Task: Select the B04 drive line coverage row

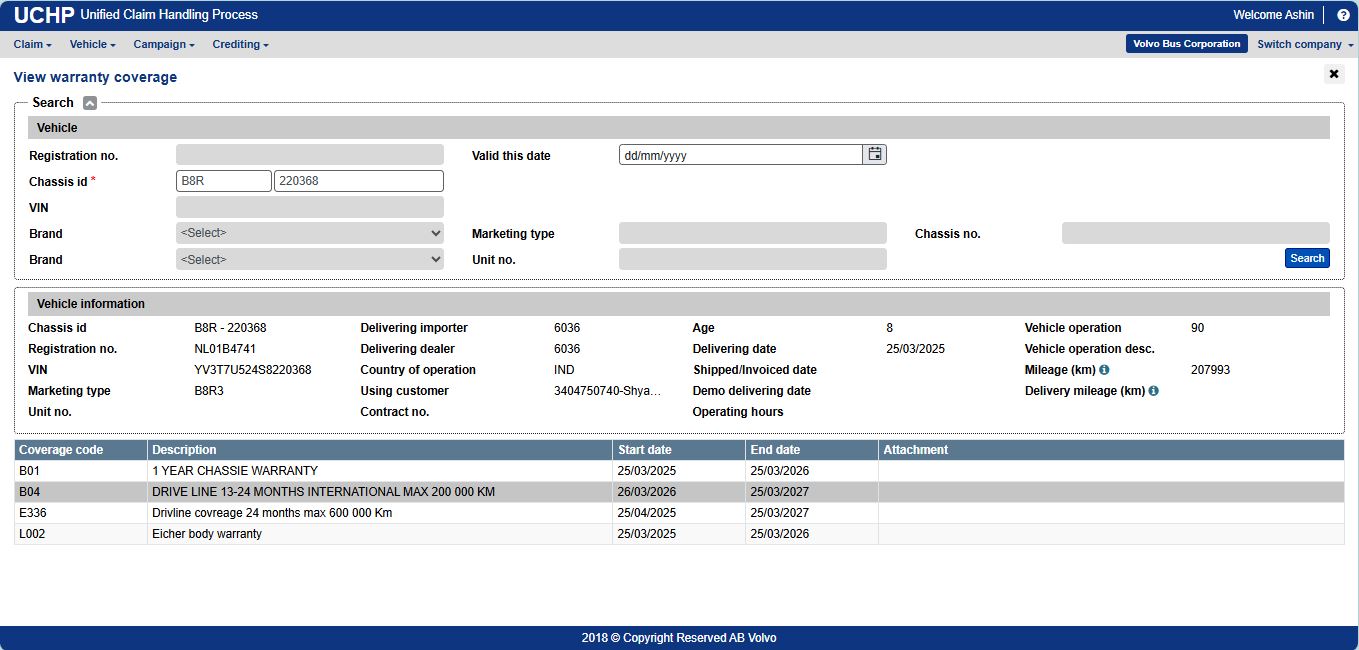Action: pos(323,492)
